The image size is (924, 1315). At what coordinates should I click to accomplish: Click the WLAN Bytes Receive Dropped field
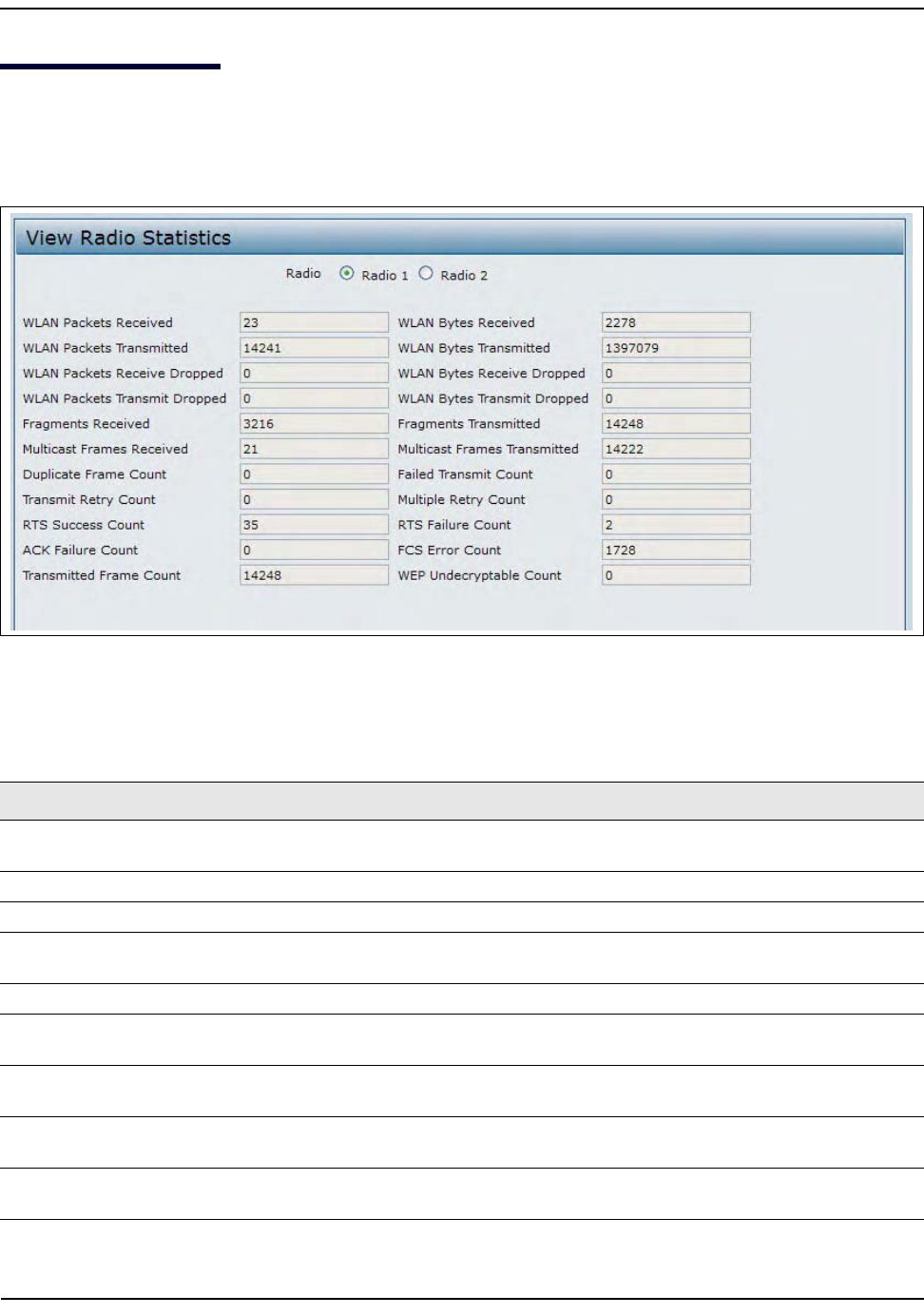point(676,373)
